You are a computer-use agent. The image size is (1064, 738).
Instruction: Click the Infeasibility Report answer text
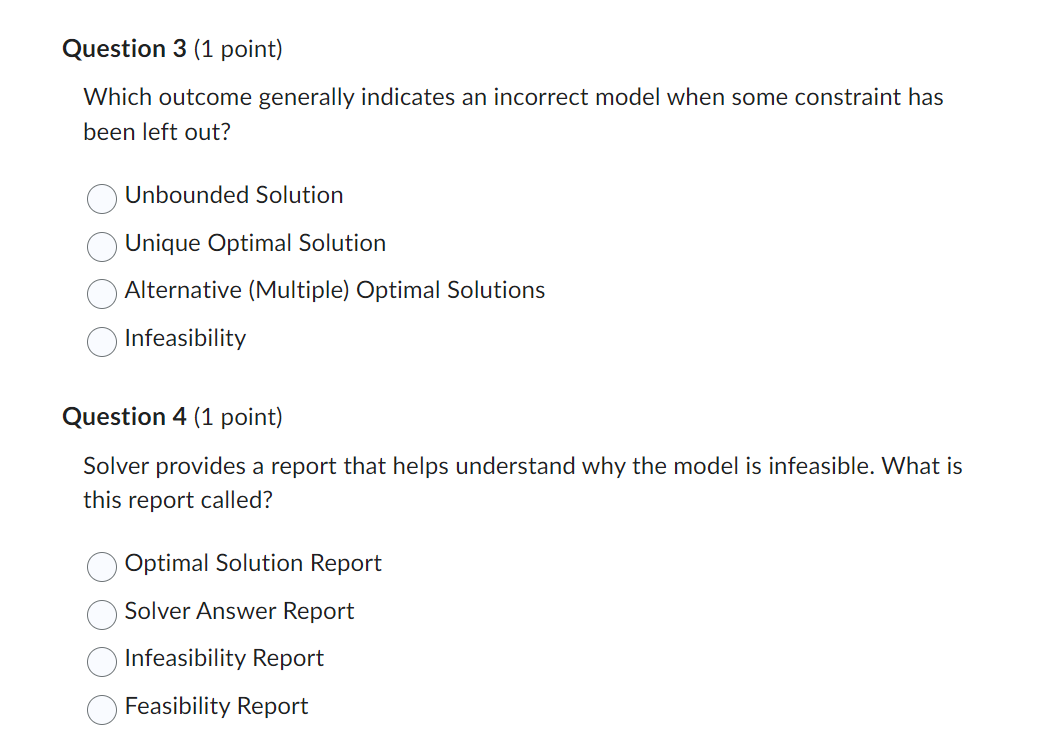223,658
